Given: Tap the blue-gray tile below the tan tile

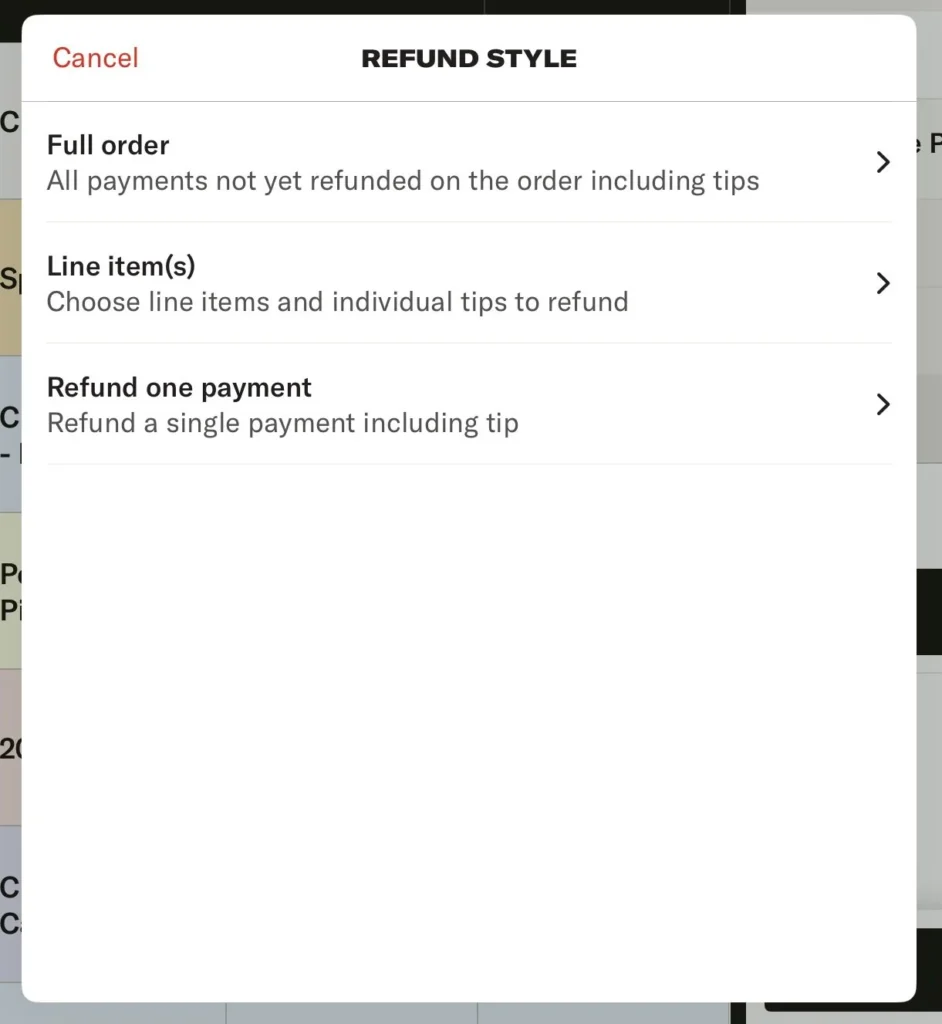Looking at the screenshot, I should click(10, 434).
